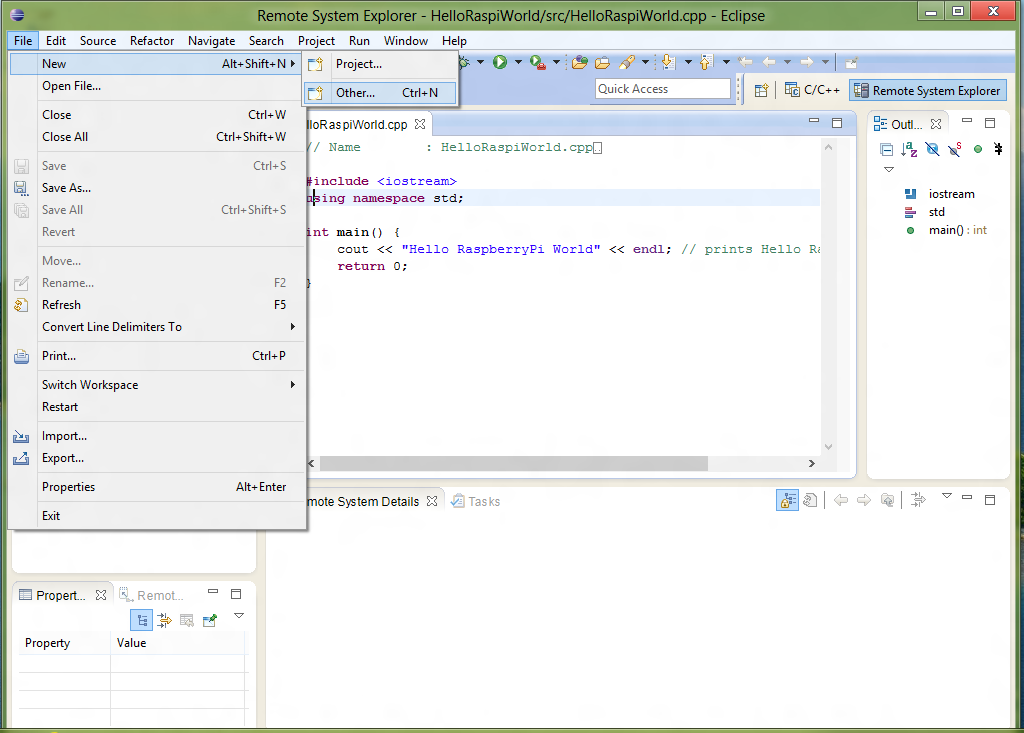The width and height of the screenshot is (1024, 733).
Task: Click the editor horizontal scrollbar thumb
Action: pyautogui.click(x=514, y=463)
